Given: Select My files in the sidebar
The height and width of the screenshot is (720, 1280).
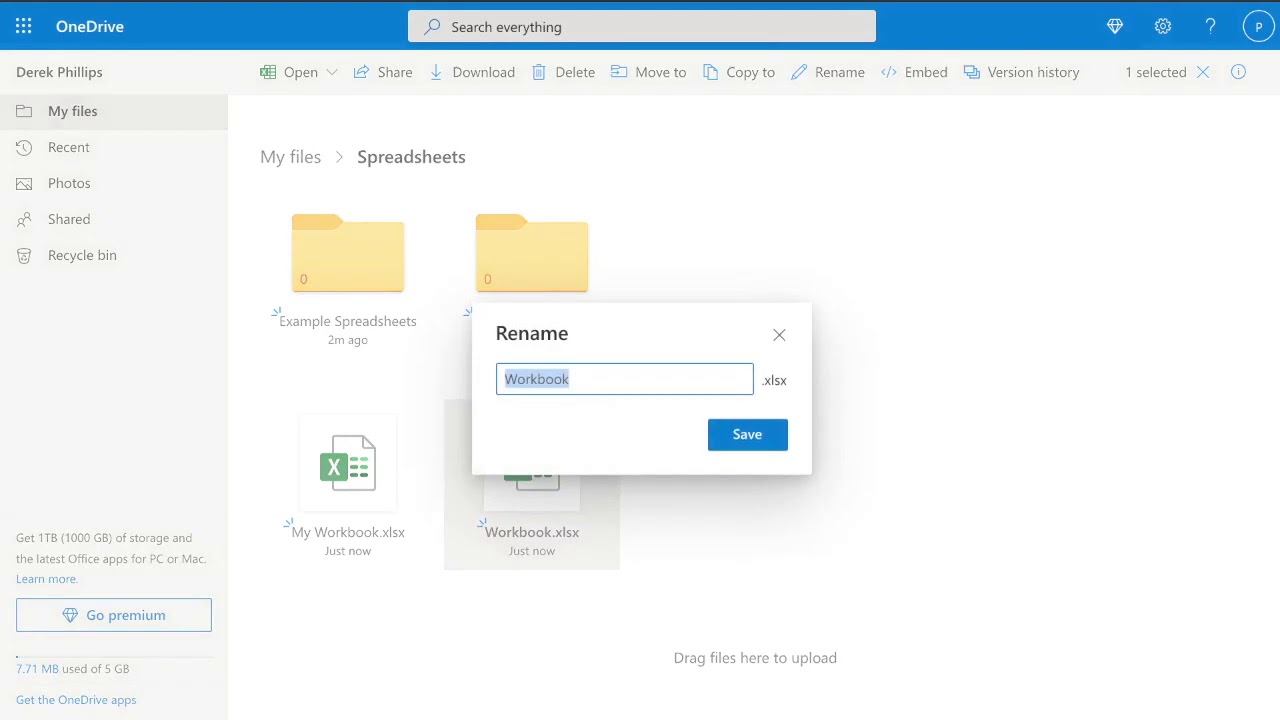Looking at the screenshot, I should coord(114,111).
